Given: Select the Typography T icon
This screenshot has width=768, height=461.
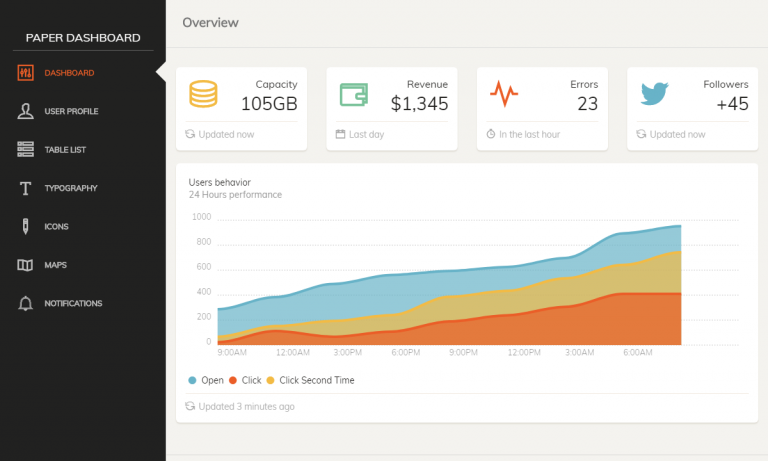Looking at the screenshot, I should pos(25,188).
